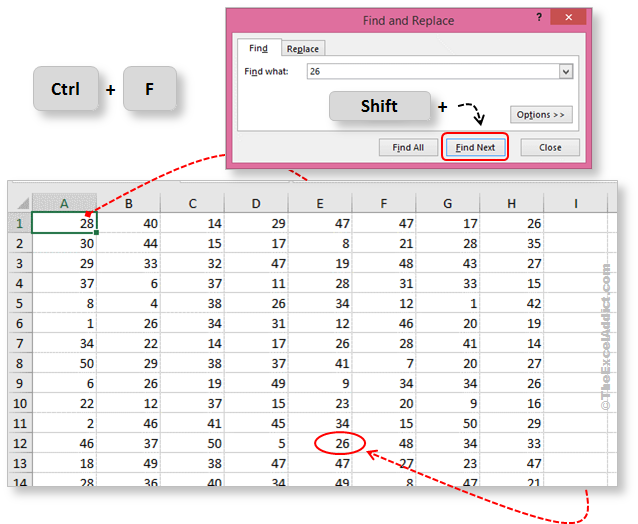Click cell B6 containing 26

click(x=129, y=323)
